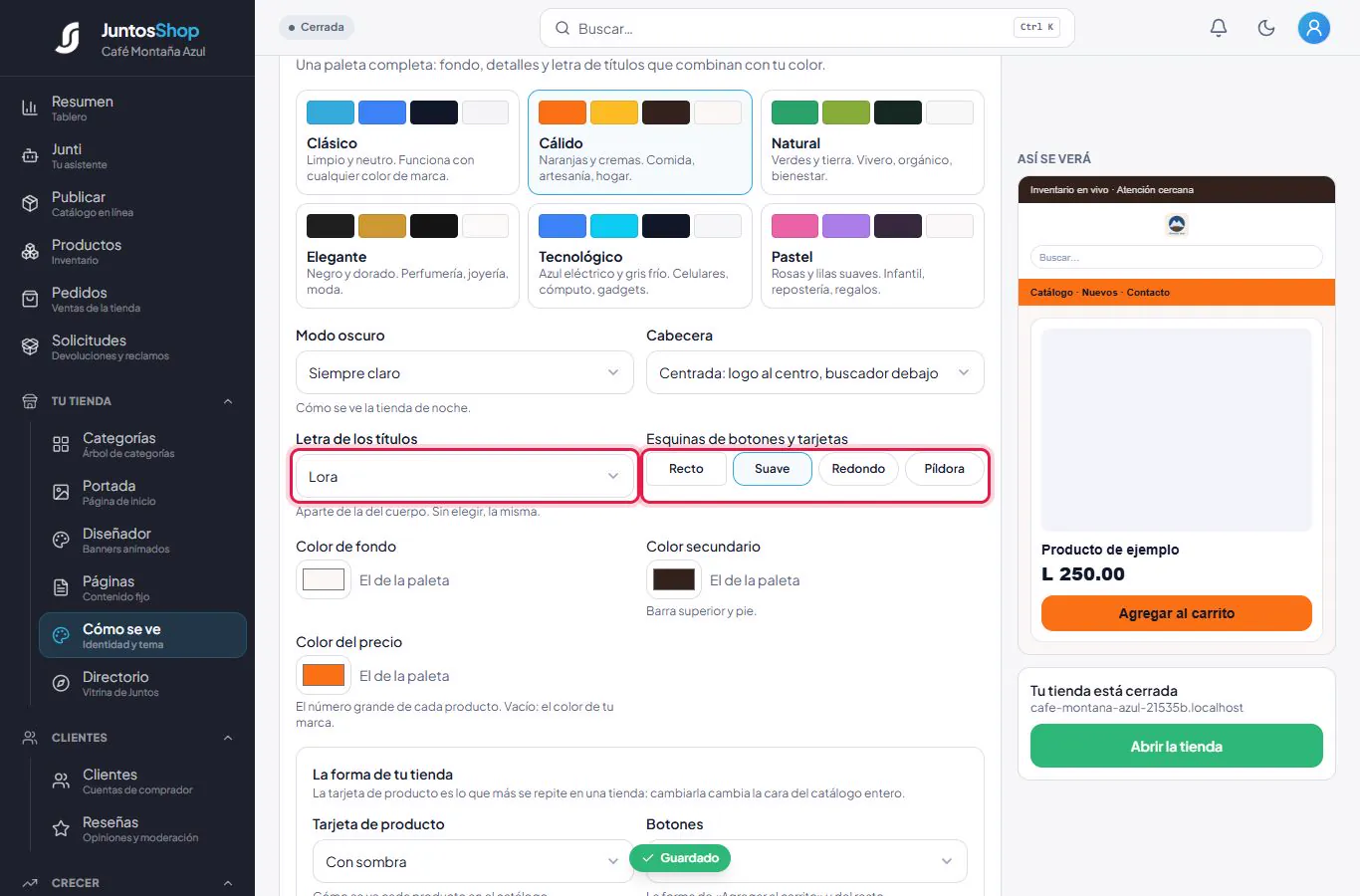
Task: Collapse the CLIENTES section
Action: (x=228, y=738)
